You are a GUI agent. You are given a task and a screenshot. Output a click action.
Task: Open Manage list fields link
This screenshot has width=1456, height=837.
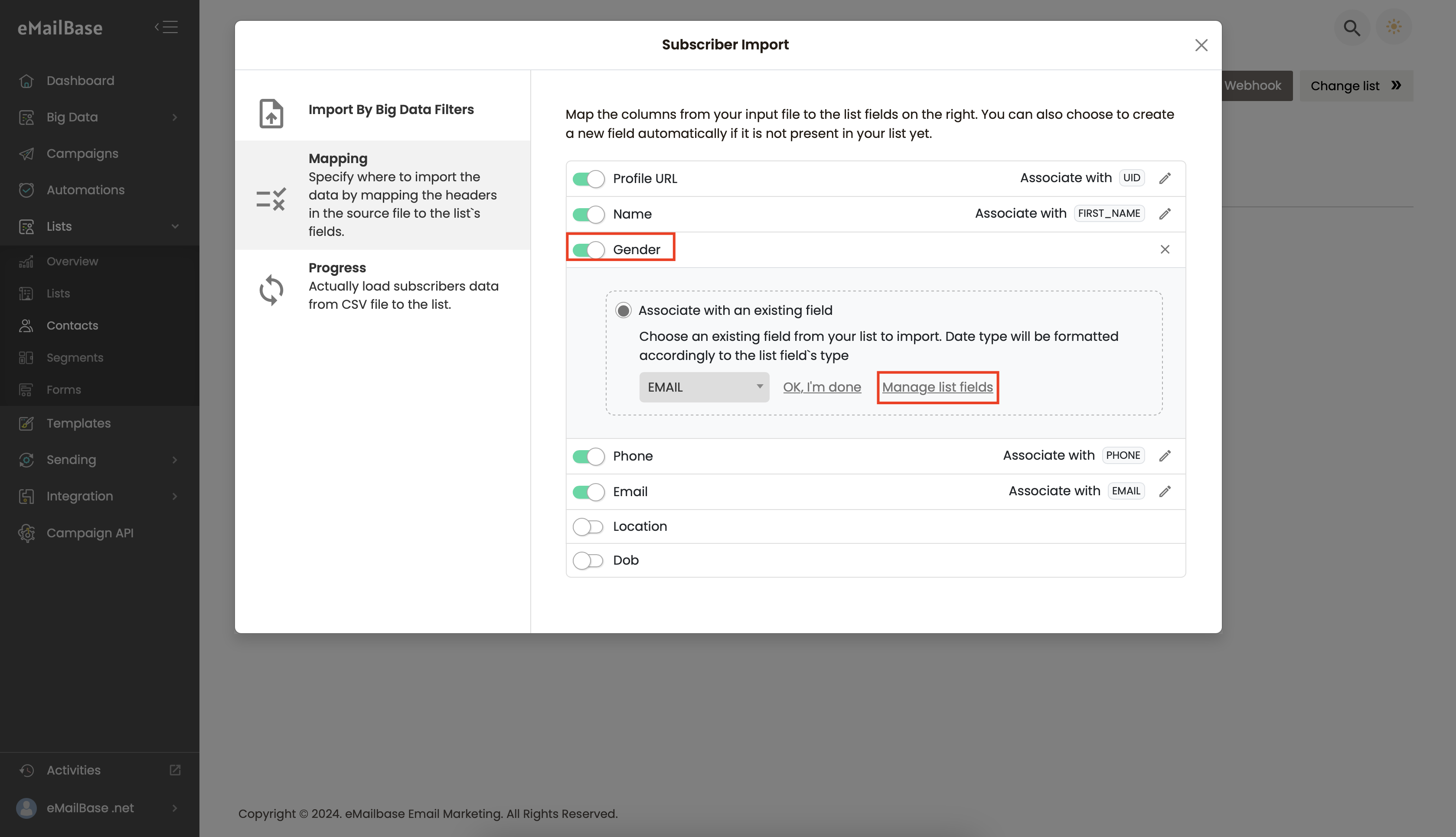click(x=938, y=387)
